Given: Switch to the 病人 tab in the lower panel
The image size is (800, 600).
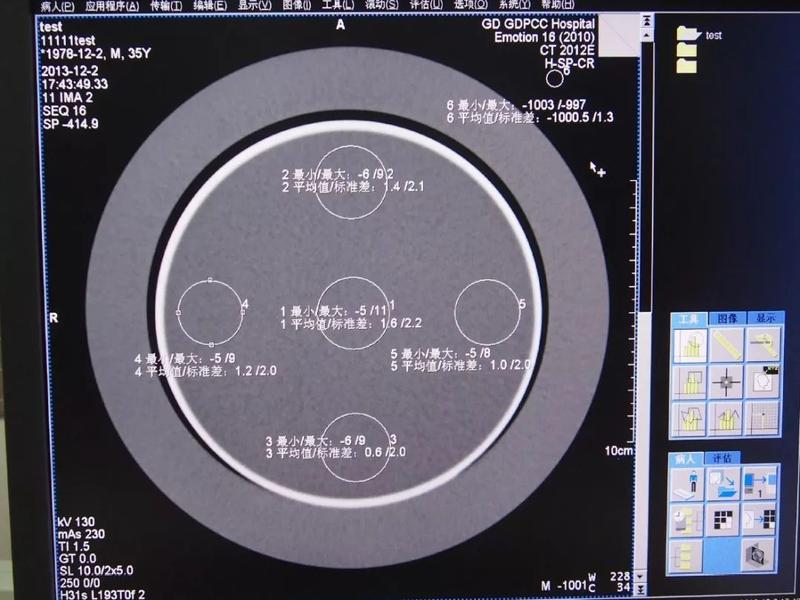Looking at the screenshot, I should click(x=685, y=459).
